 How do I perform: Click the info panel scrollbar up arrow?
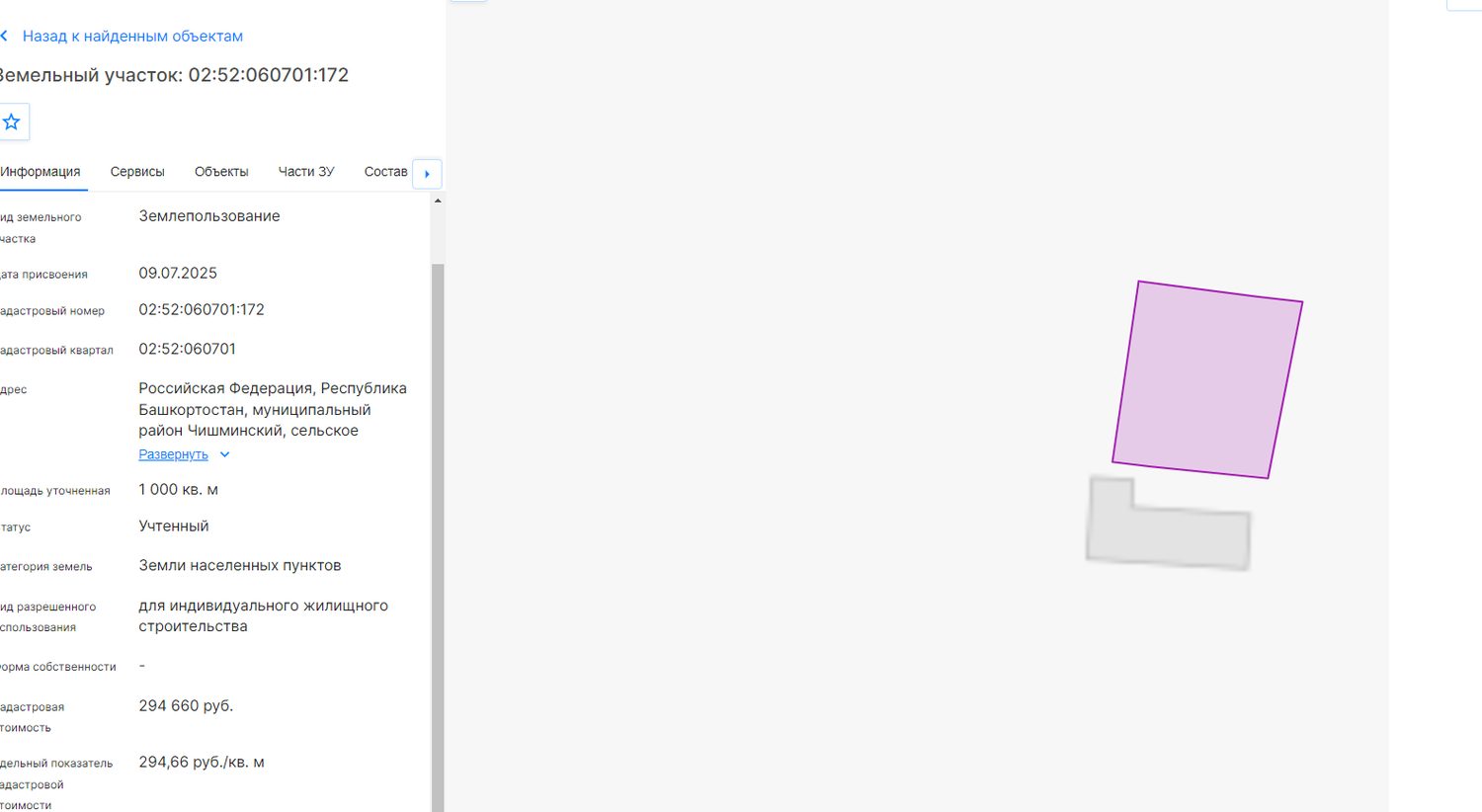pos(438,201)
